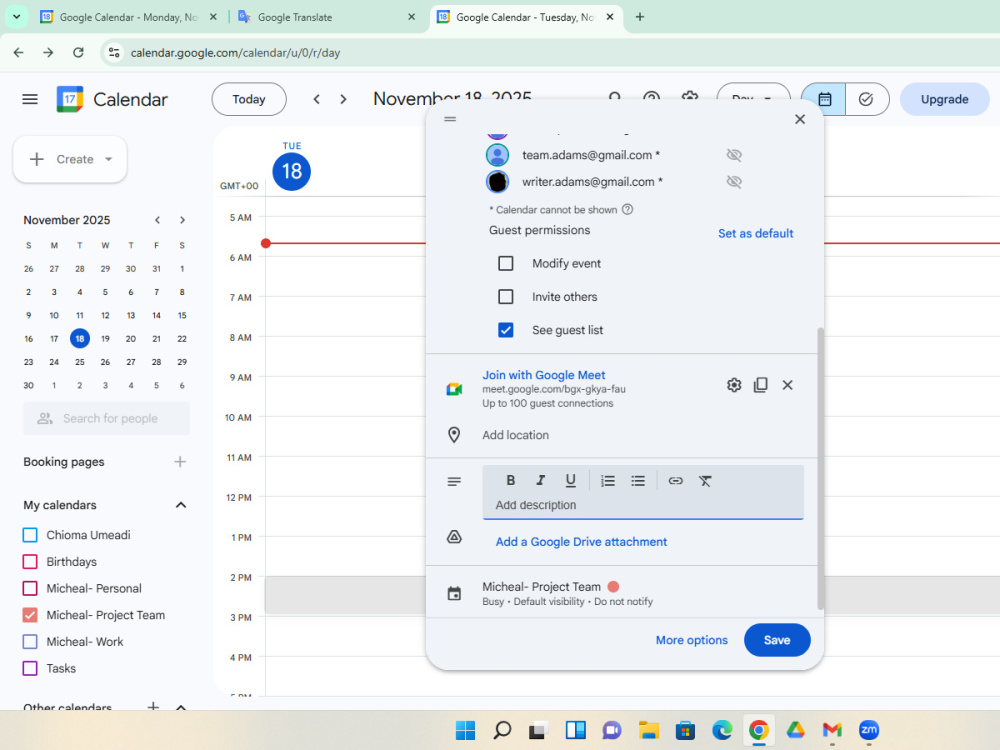Close the event creation dialog
This screenshot has width=1000, height=750.
coord(800,119)
